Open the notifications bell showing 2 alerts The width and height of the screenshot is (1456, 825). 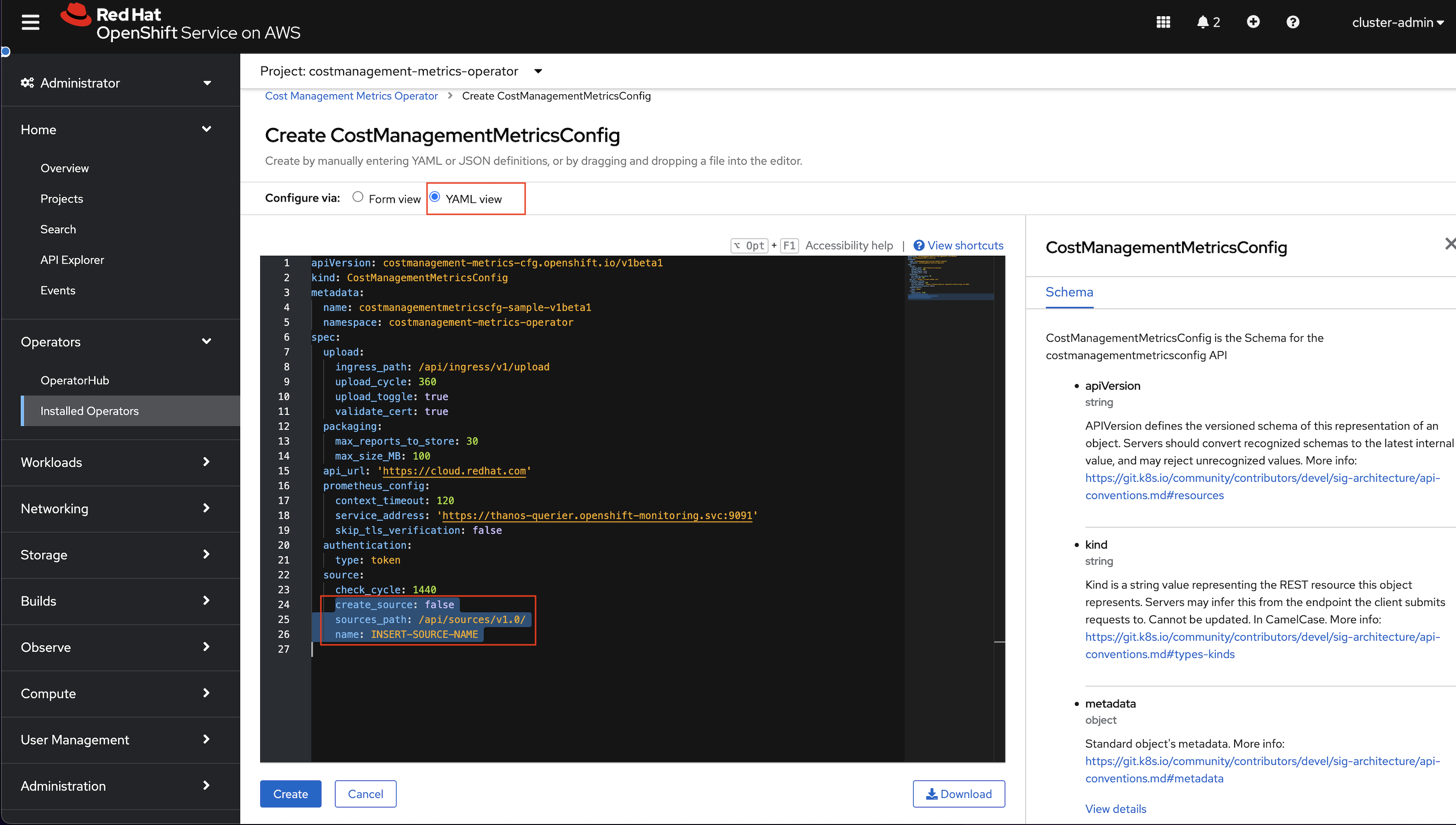tap(1203, 21)
